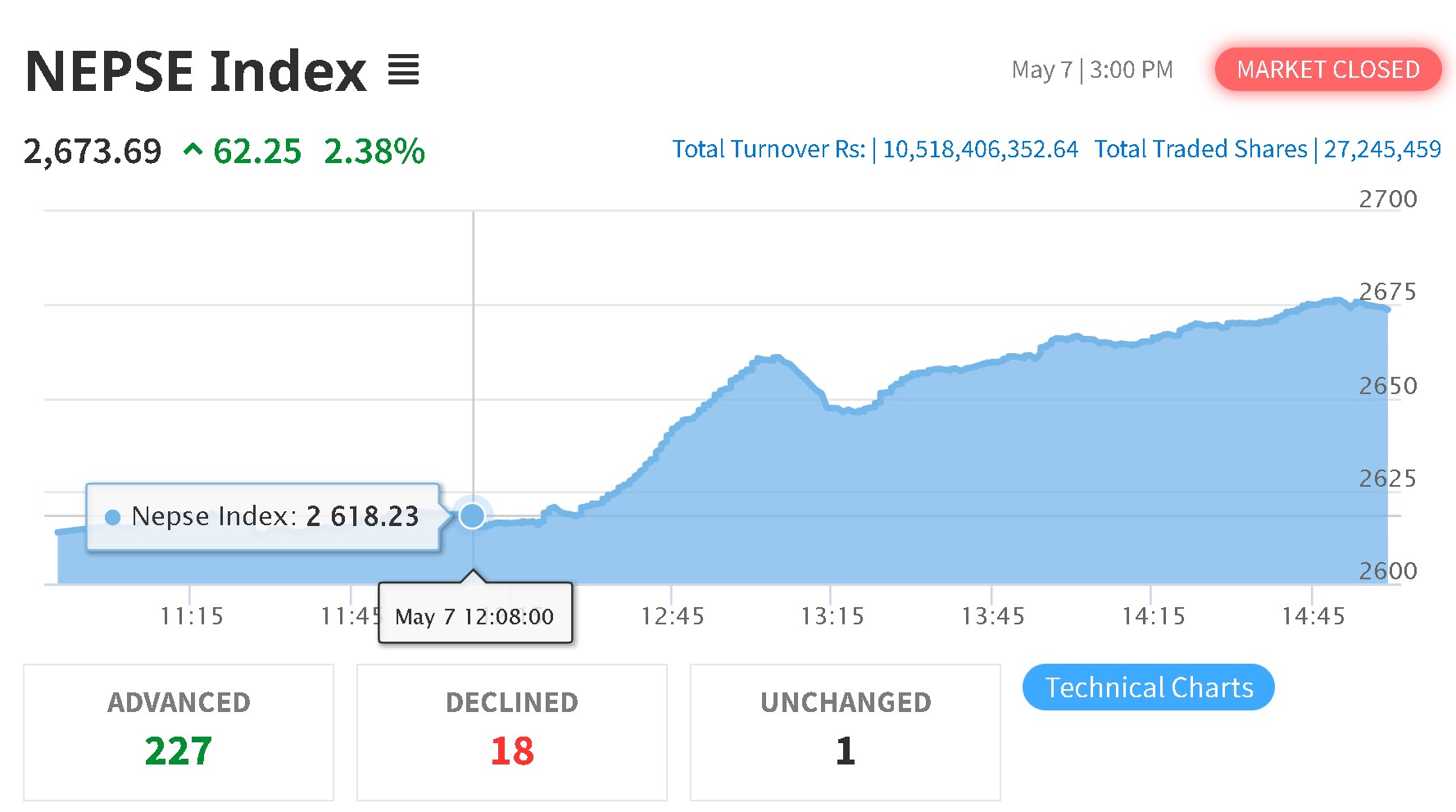This screenshot has width=1456, height=812.
Task: Select the ADVANCED 227 card
Action: 179,732
